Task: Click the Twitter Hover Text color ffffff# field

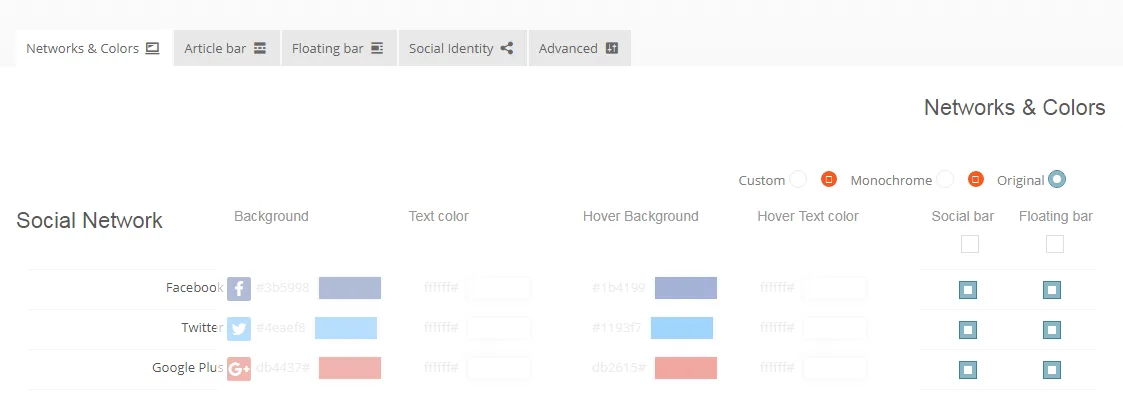Action: (x=777, y=328)
